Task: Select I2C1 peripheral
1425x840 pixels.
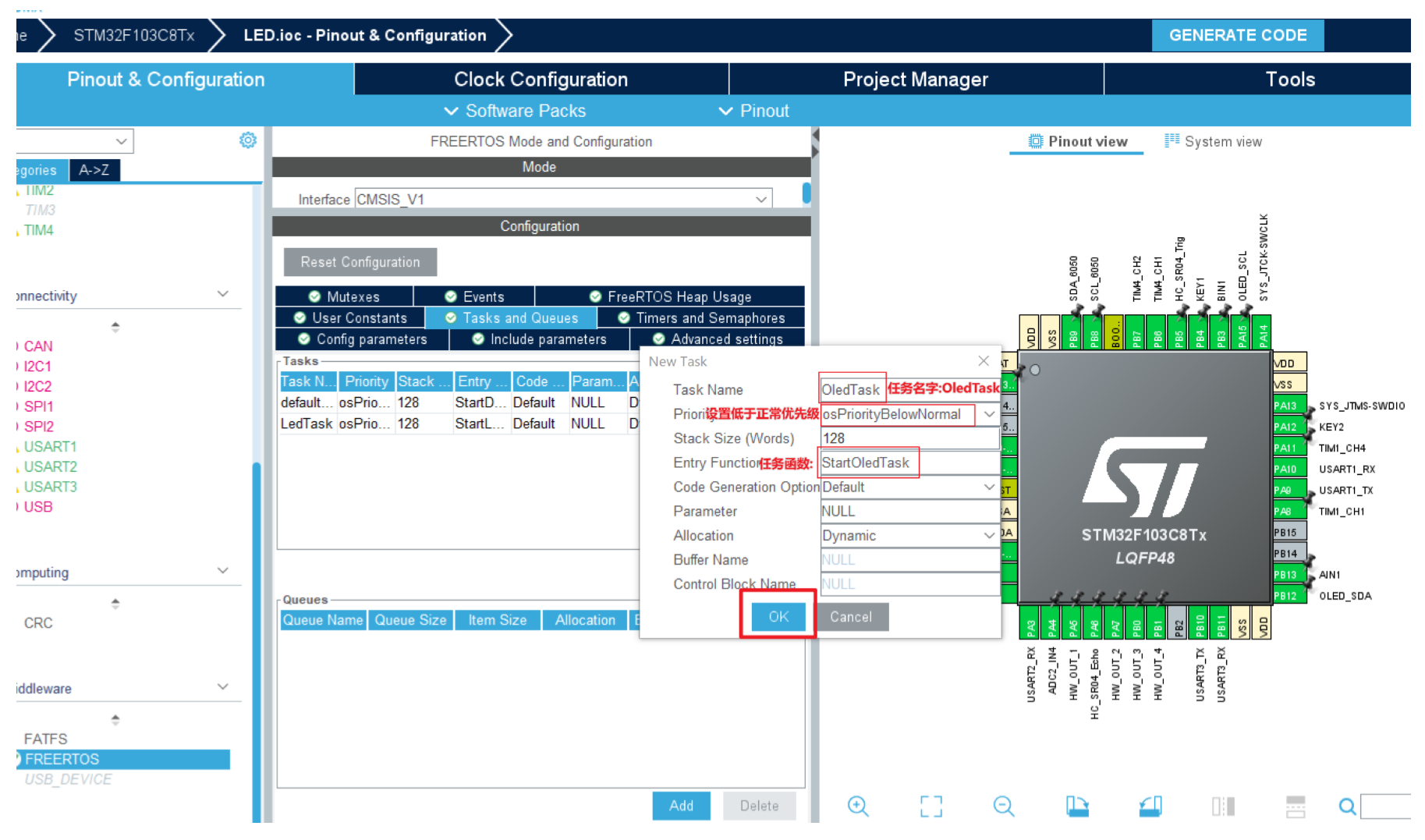Action: (x=37, y=367)
